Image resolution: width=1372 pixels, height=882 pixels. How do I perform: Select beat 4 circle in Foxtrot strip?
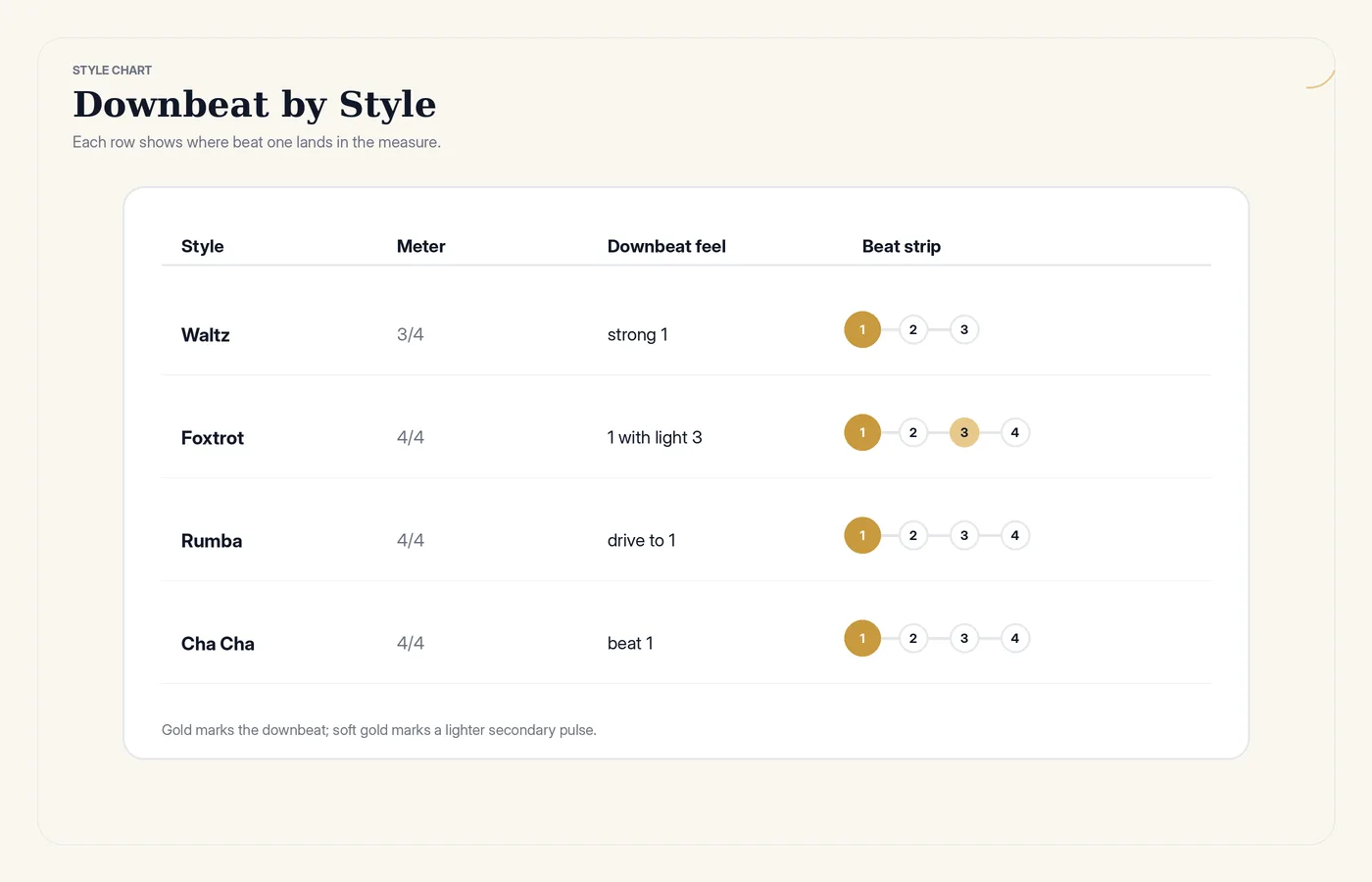[x=1015, y=432]
